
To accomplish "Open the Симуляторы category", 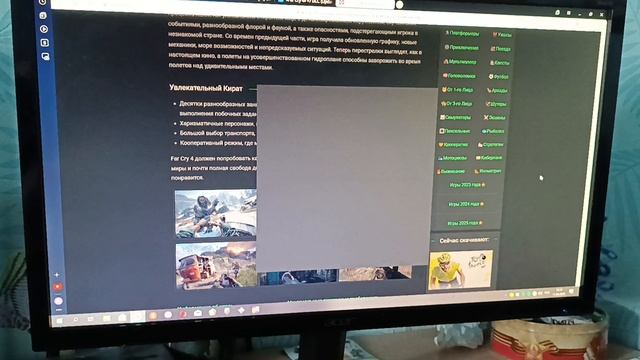I will tap(455, 117).
